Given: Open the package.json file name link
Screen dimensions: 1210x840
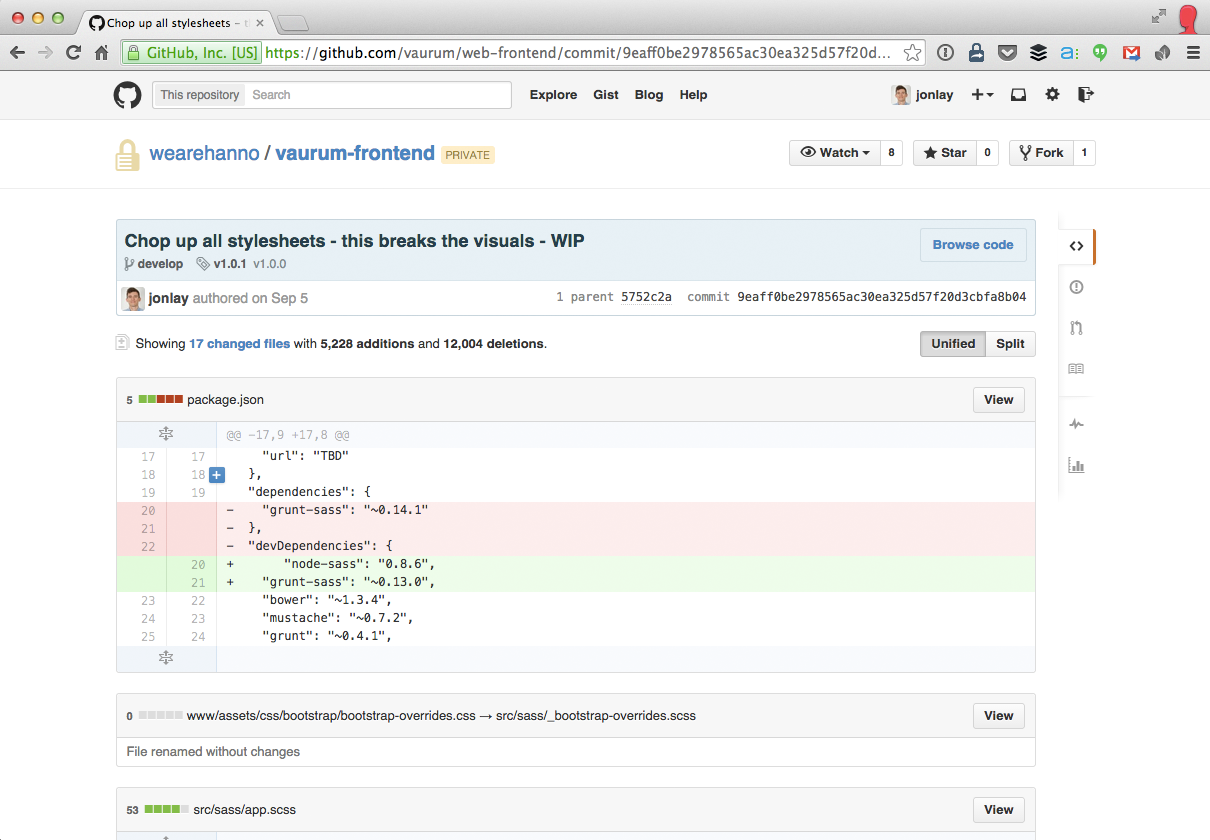Looking at the screenshot, I should [x=225, y=400].
